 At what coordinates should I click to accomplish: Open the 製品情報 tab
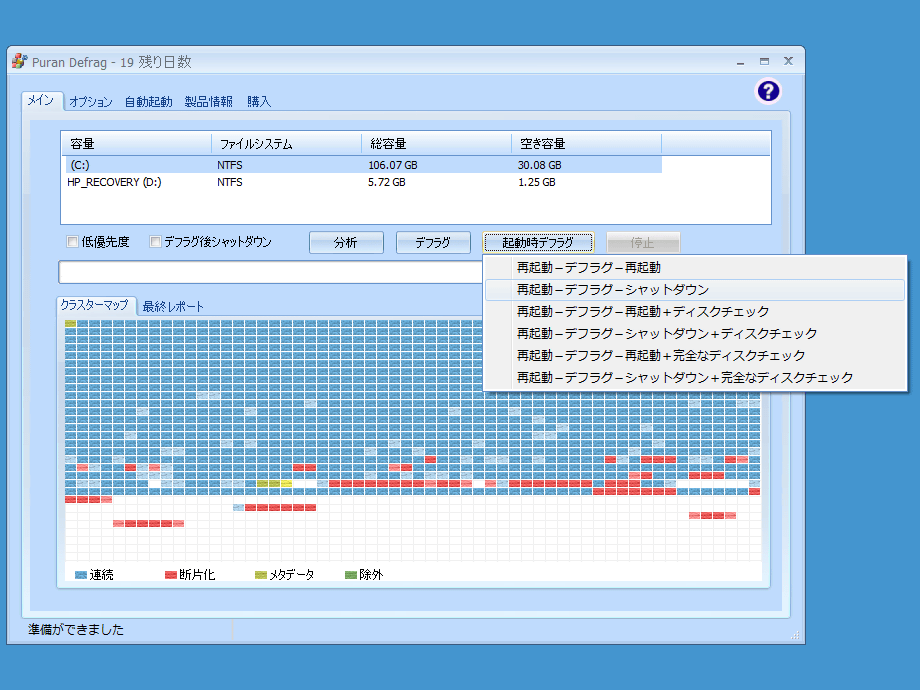coord(208,102)
